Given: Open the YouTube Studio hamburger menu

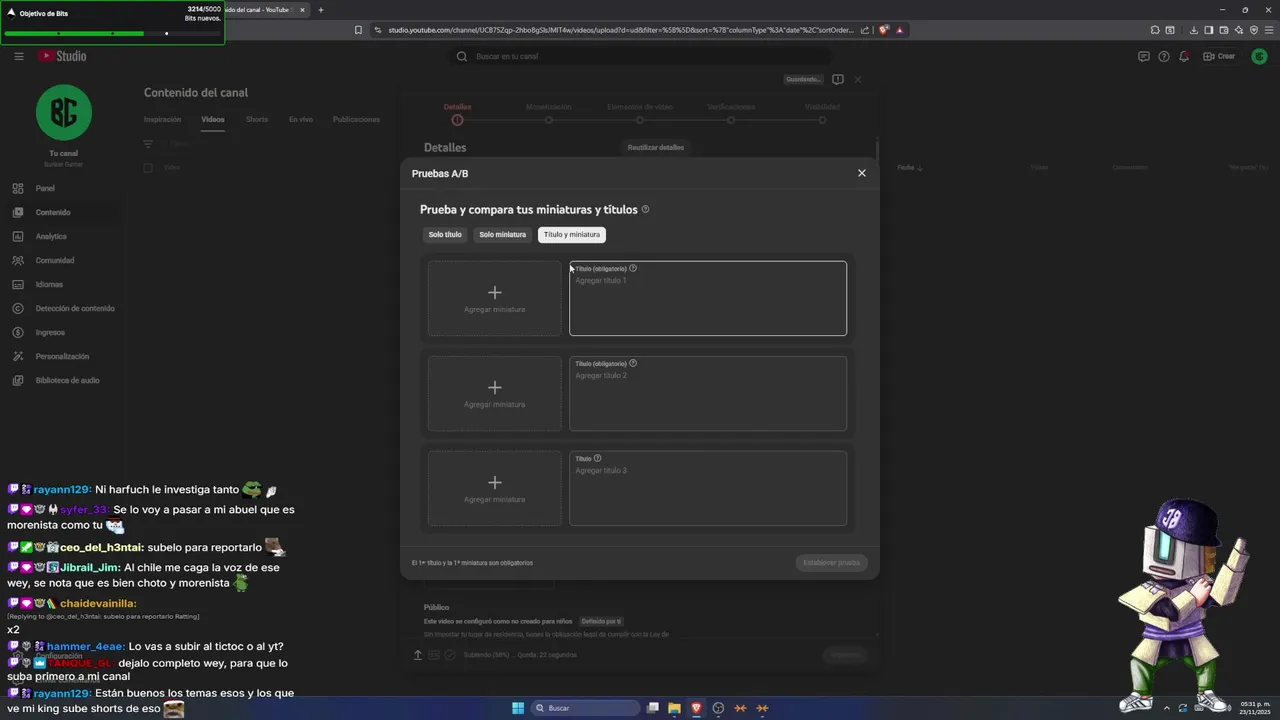Looking at the screenshot, I should pos(19,56).
